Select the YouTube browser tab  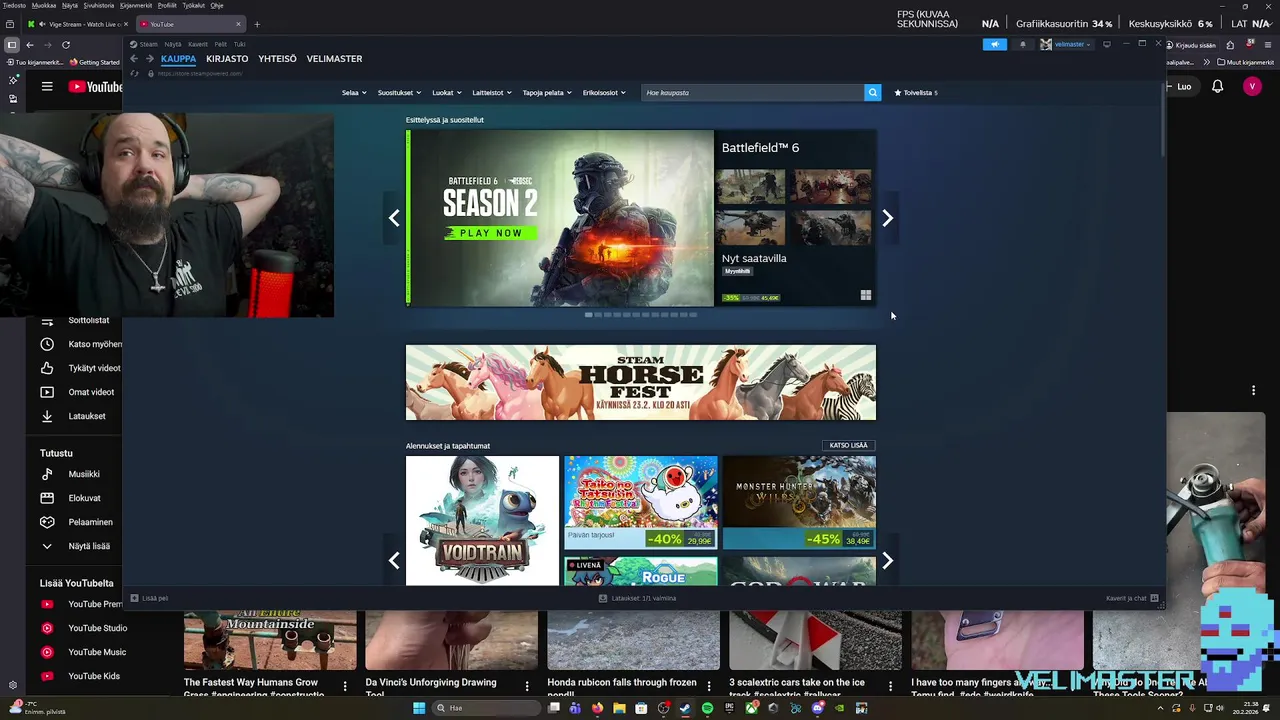click(x=190, y=24)
